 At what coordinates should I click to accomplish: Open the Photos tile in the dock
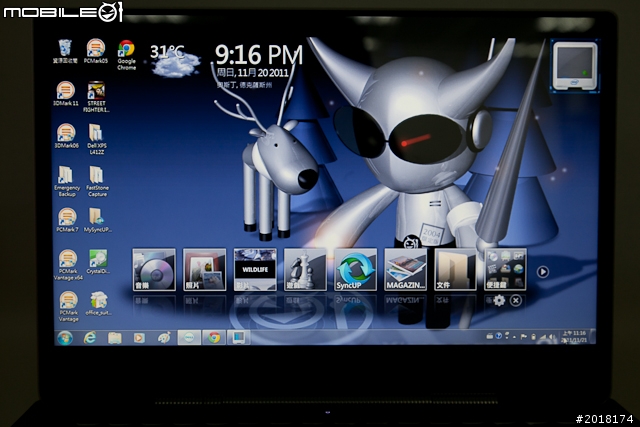[204, 269]
